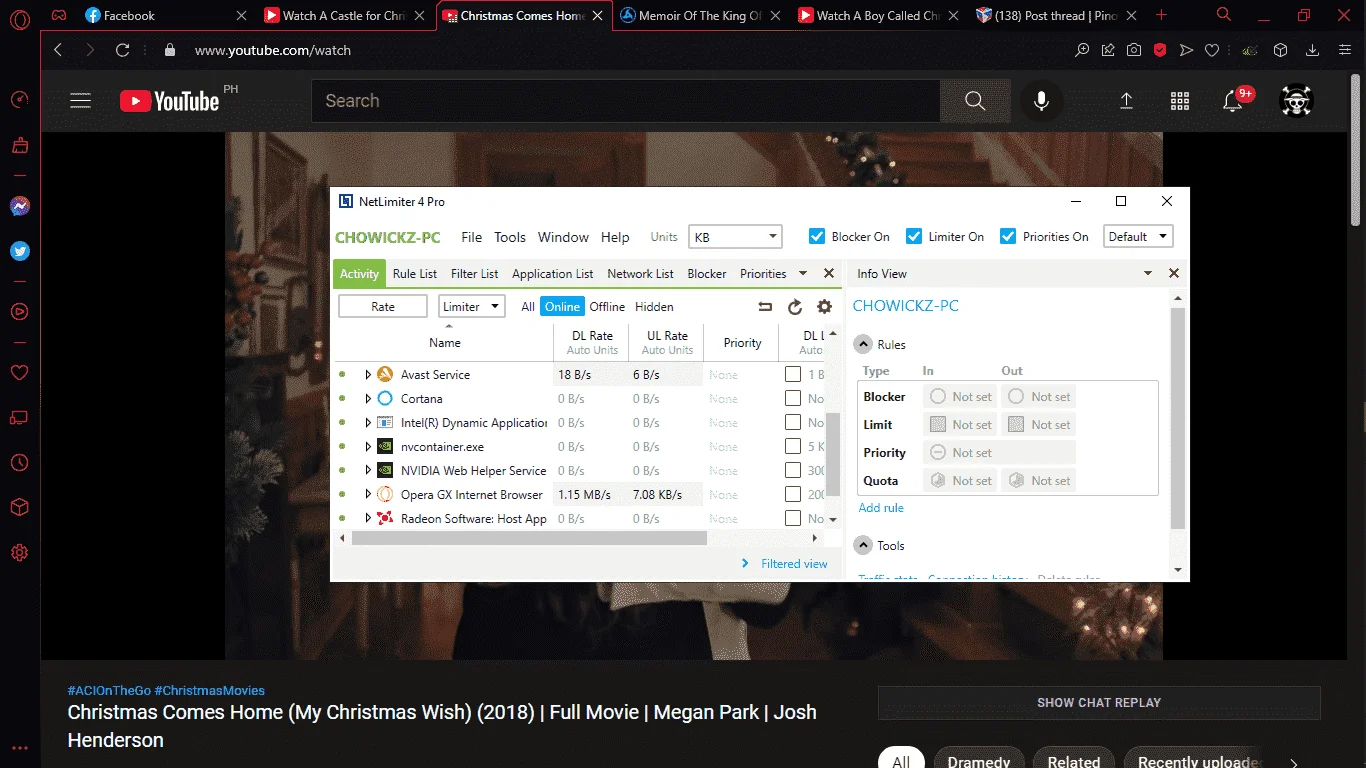
Task: Open the YouTube account avatar menu
Action: click(x=1296, y=100)
